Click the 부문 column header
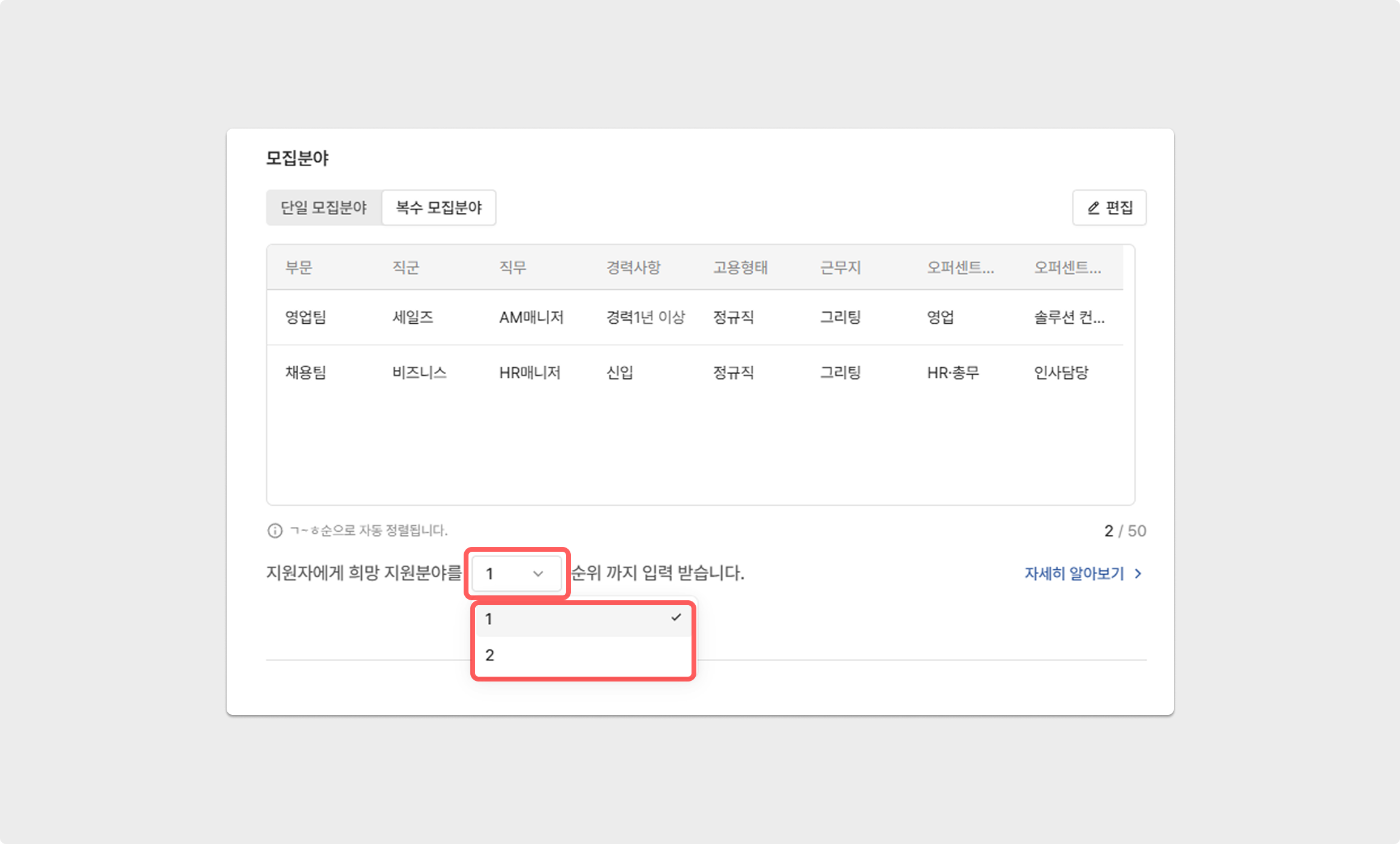This screenshot has width=1400, height=844. [299, 267]
